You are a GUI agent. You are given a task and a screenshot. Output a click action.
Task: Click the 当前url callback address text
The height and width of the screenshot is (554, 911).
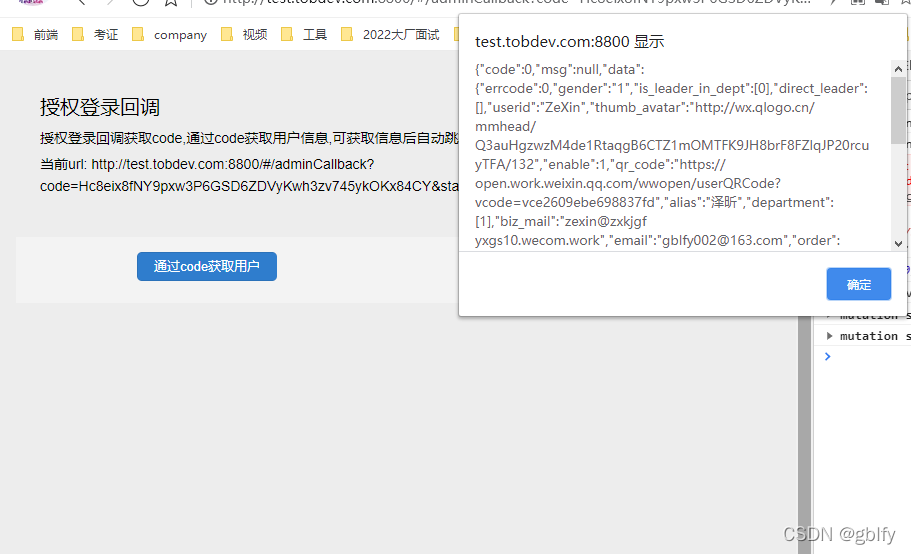pyautogui.click(x=250, y=175)
